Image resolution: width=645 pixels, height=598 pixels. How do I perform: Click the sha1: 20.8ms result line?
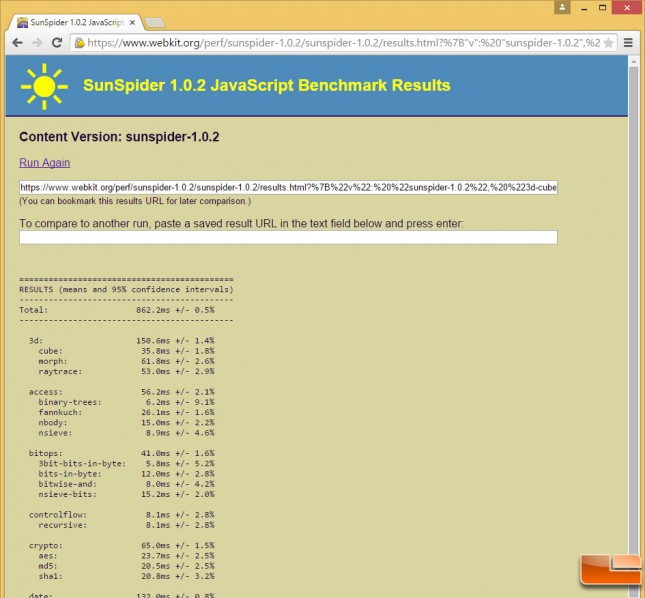[127, 577]
